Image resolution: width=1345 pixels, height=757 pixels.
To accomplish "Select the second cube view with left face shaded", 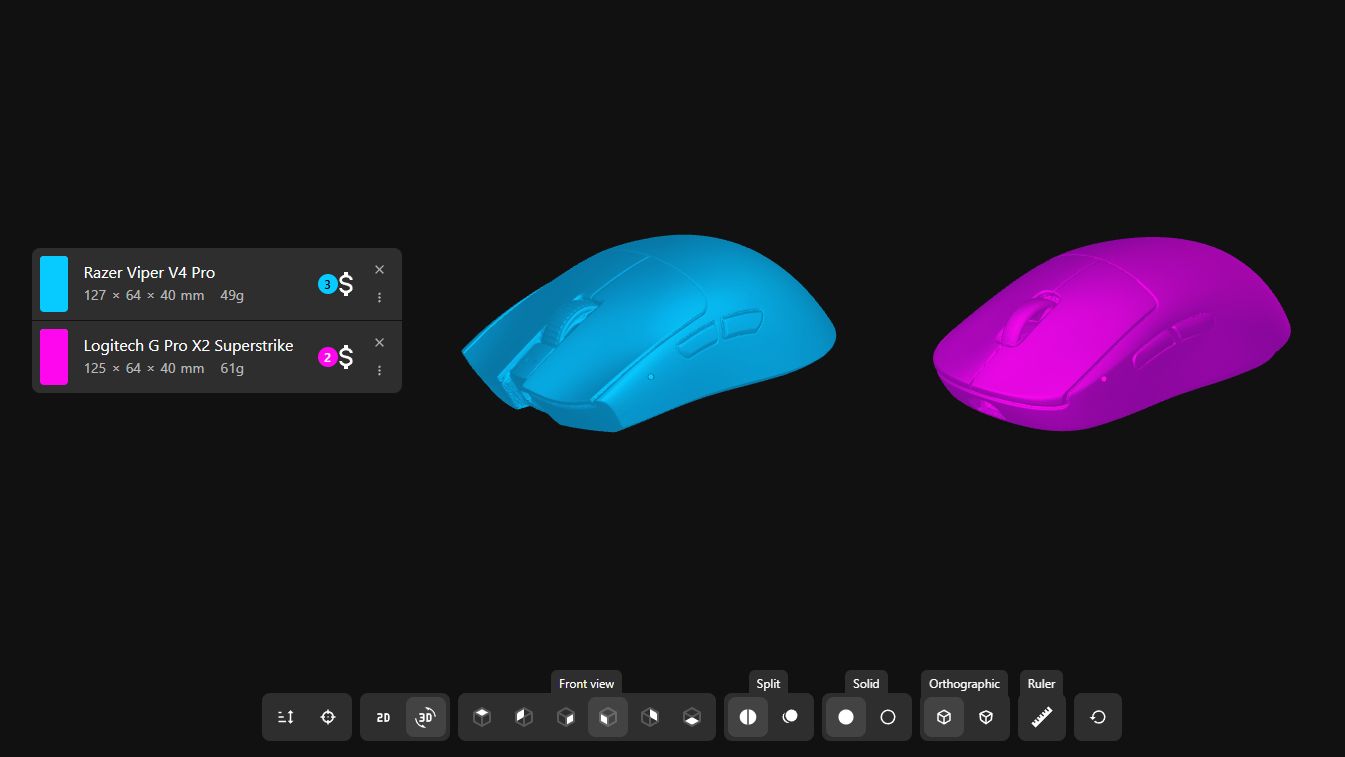I will pos(524,717).
